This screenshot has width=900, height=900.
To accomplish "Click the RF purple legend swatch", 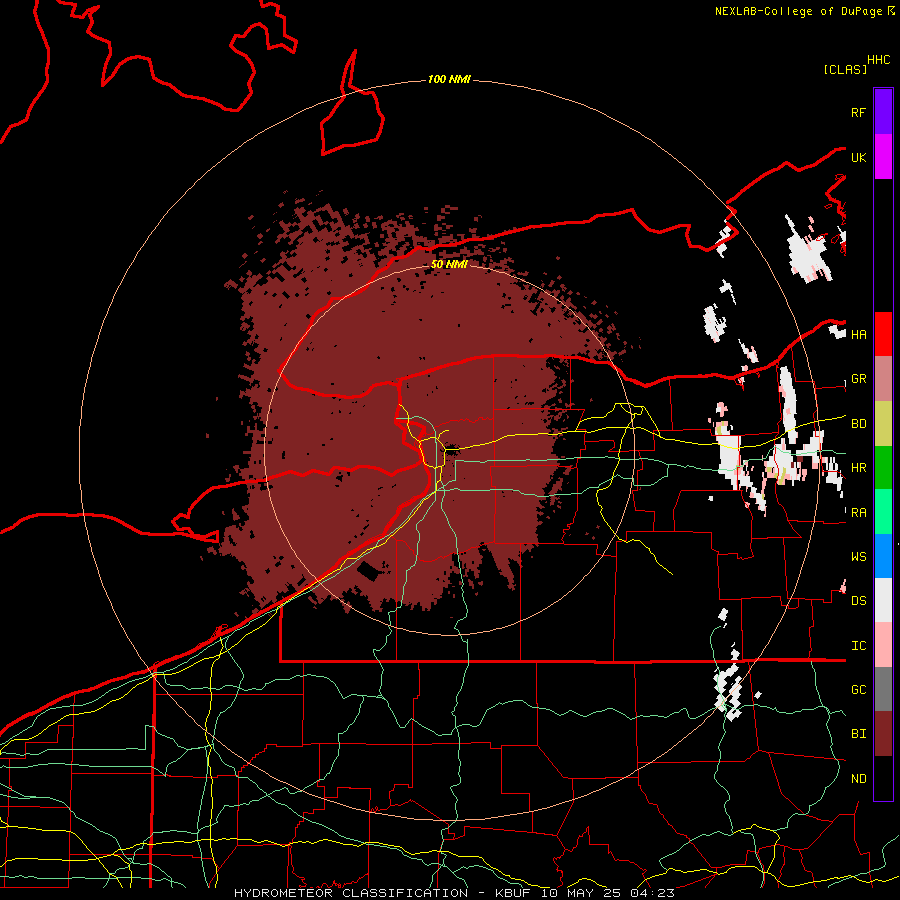I will coord(883,112).
